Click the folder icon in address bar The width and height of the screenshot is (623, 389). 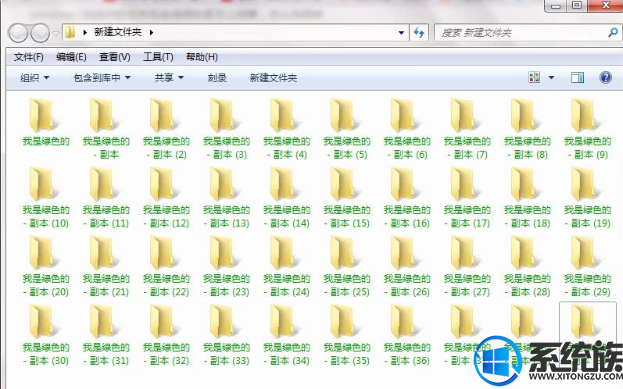70,32
